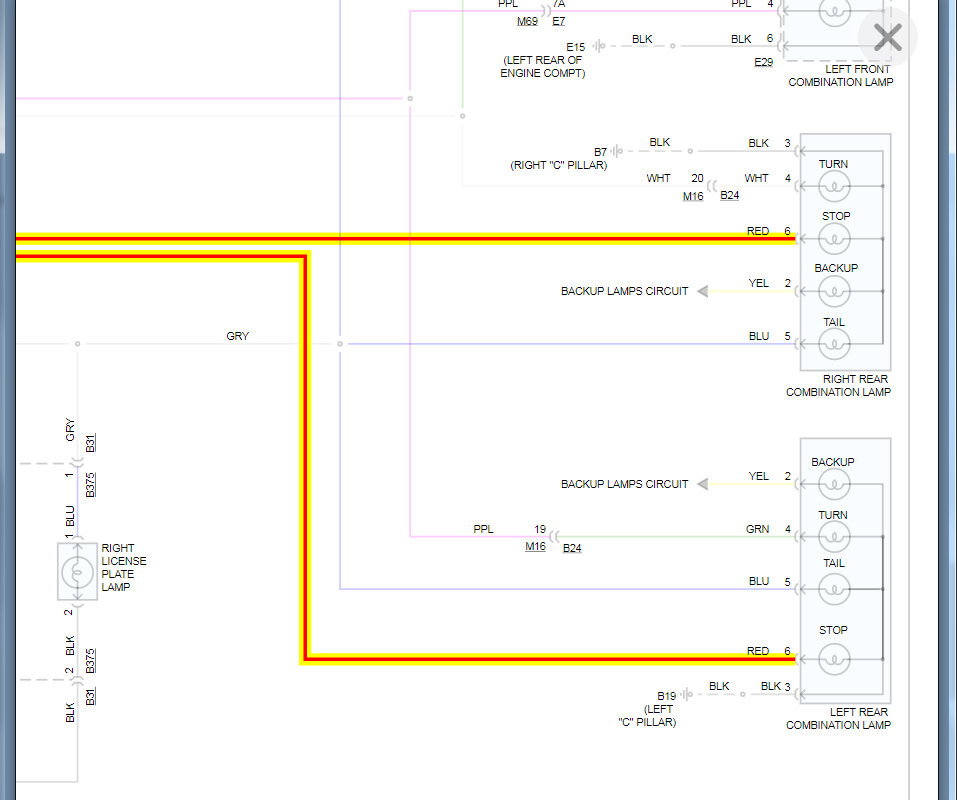Select STOP bulb in Right Rear Combination Lamp
The width and height of the screenshot is (957, 800).
coord(834,239)
